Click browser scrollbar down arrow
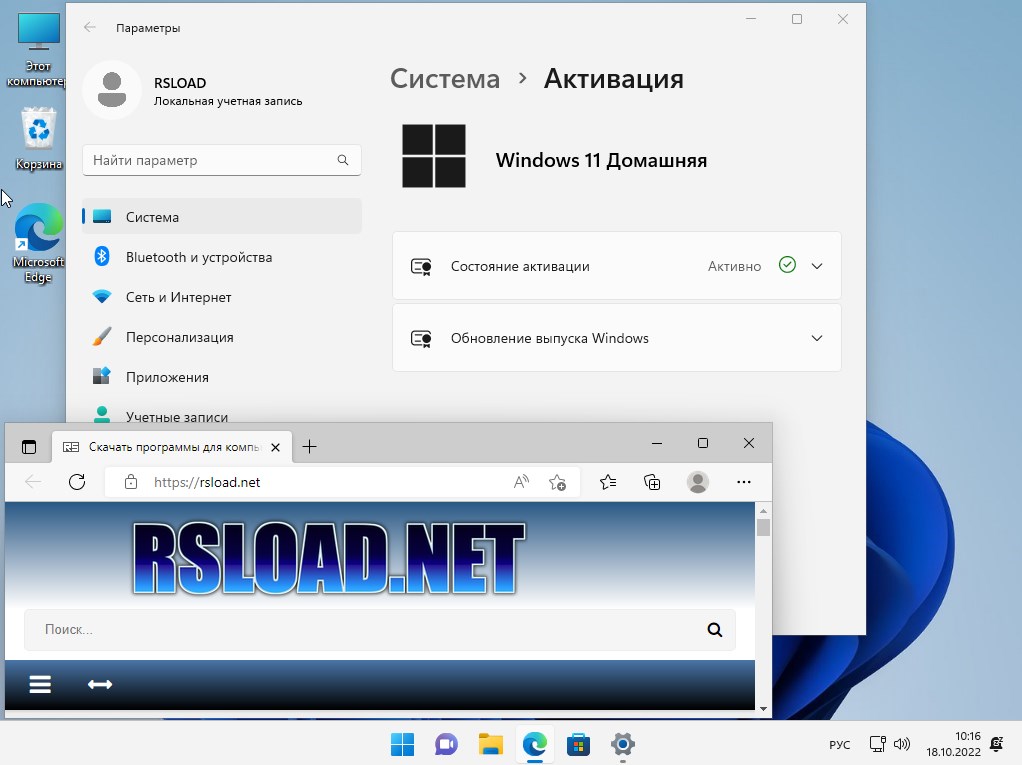Viewport: 1022px width, 765px height. [x=763, y=709]
